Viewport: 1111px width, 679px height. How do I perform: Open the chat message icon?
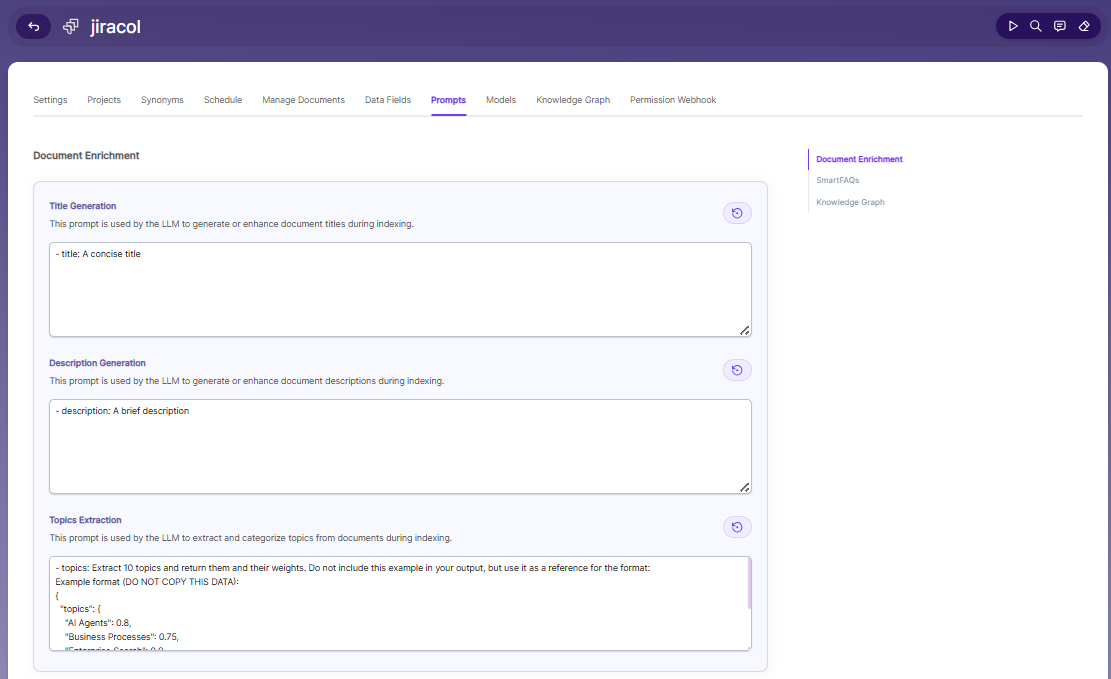point(1060,26)
